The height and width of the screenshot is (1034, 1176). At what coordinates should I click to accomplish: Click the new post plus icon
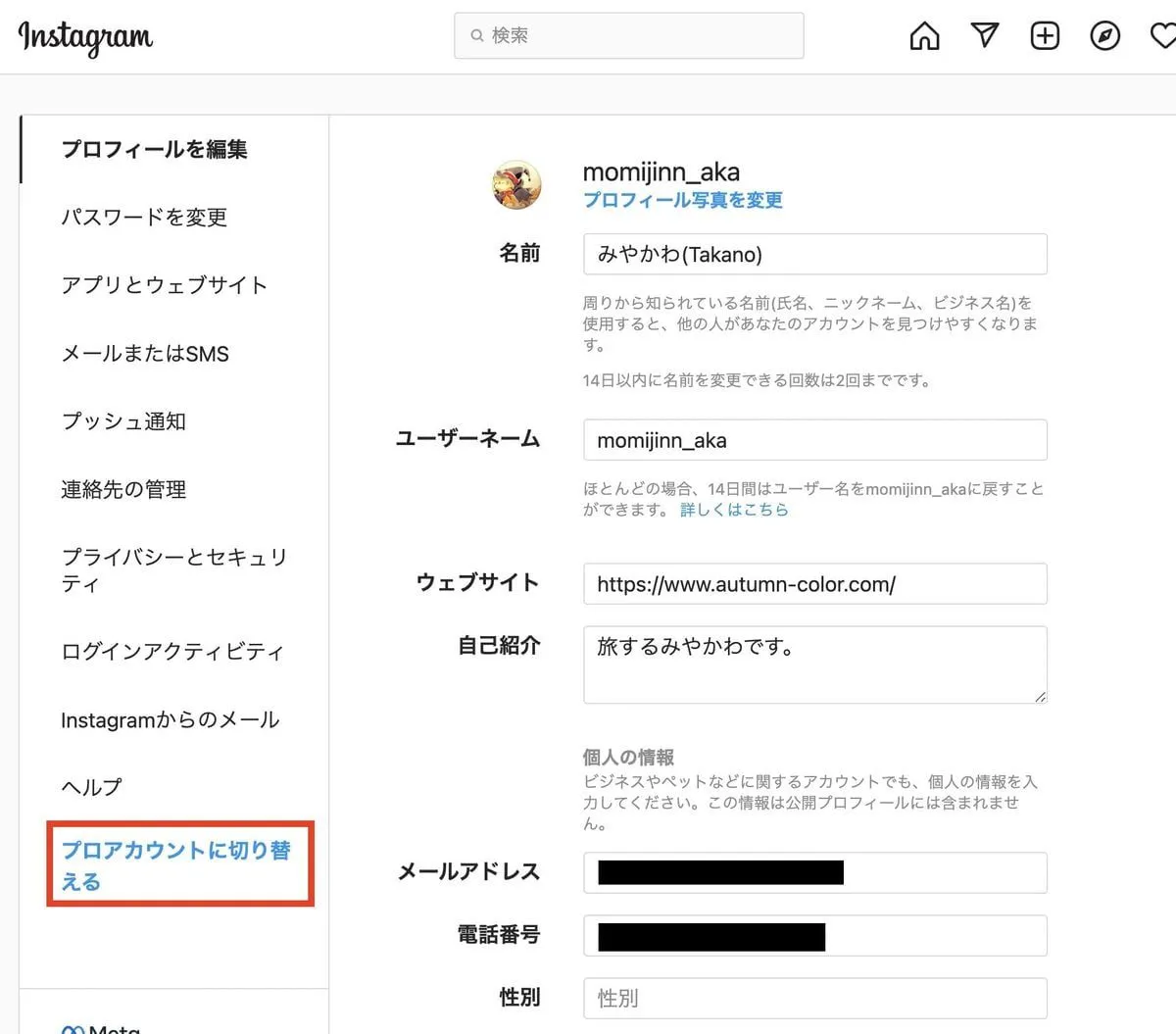click(1045, 36)
